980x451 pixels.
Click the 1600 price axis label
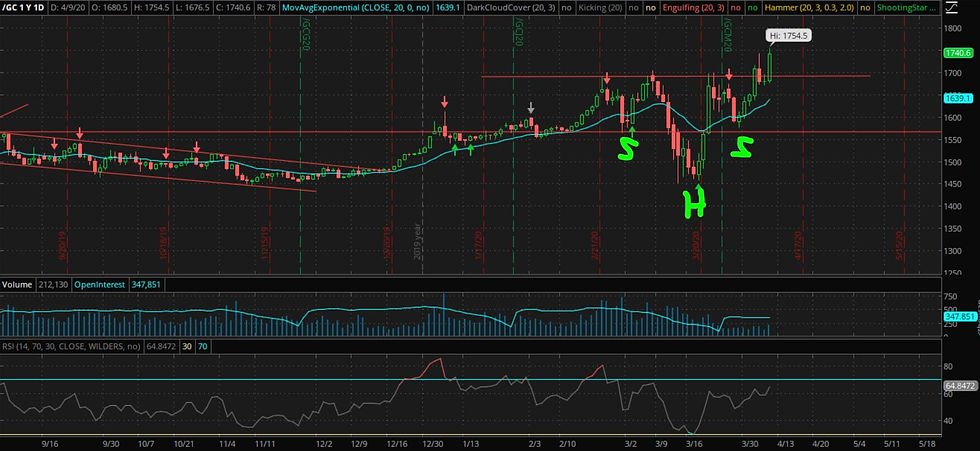tap(953, 117)
